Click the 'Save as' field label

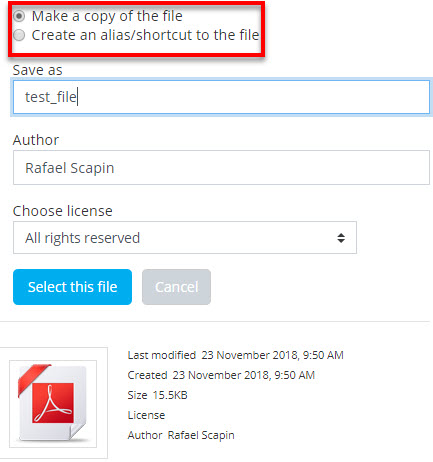click(37, 70)
